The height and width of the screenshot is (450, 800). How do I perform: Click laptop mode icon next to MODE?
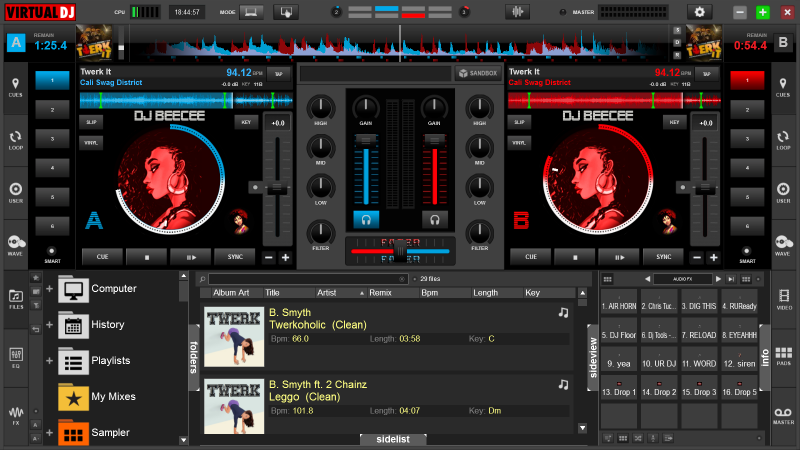pyautogui.click(x=251, y=12)
